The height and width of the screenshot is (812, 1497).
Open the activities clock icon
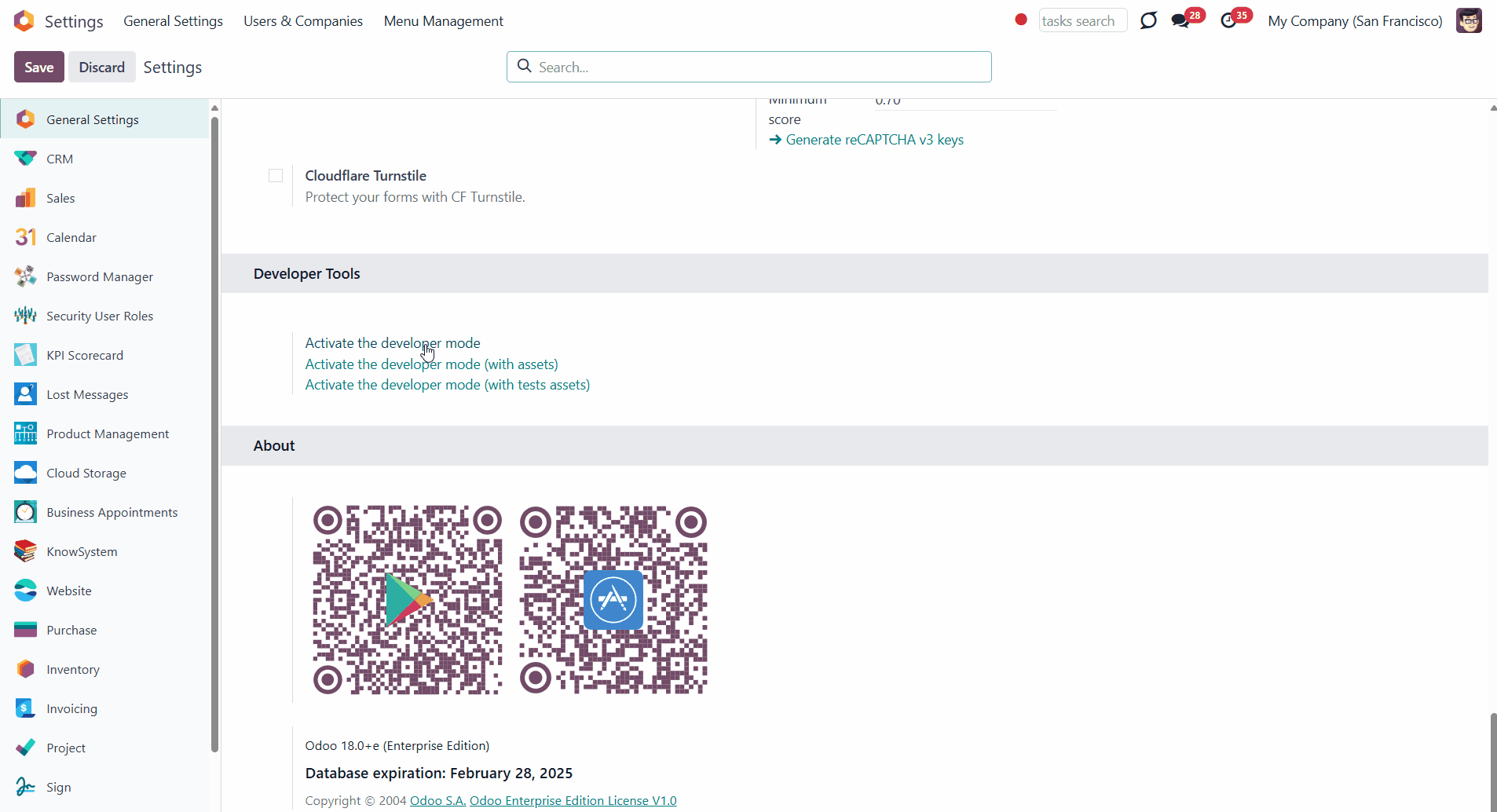click(x=1229, y=21)
